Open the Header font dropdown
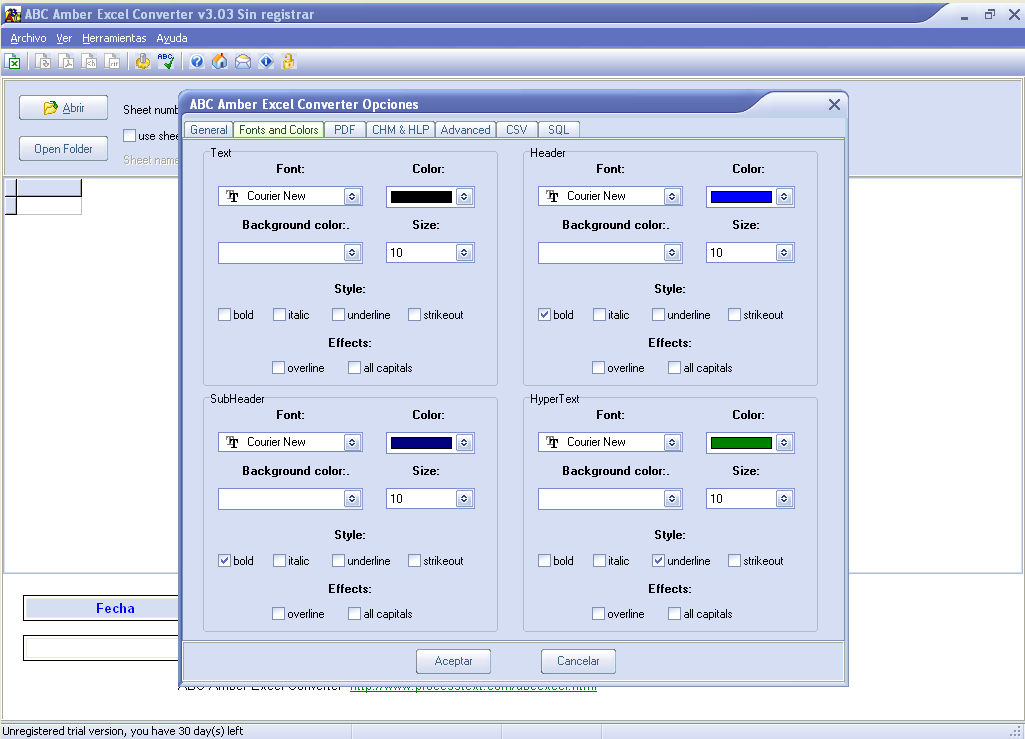The width and height of the screenshot is (1025, 739). (672, 196)
